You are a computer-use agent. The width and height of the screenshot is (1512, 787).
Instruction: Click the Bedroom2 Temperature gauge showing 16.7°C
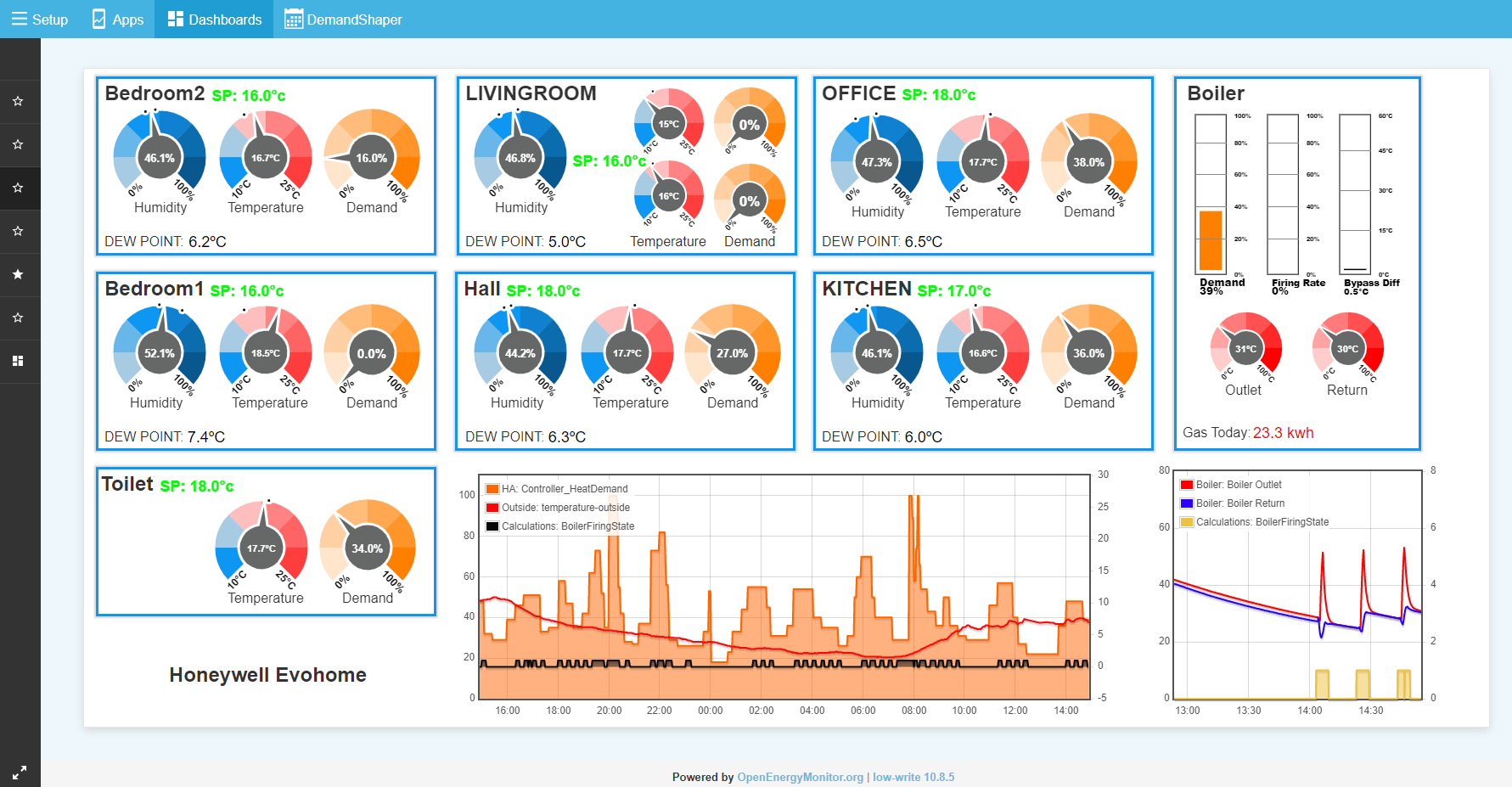[x=266, y=158]
